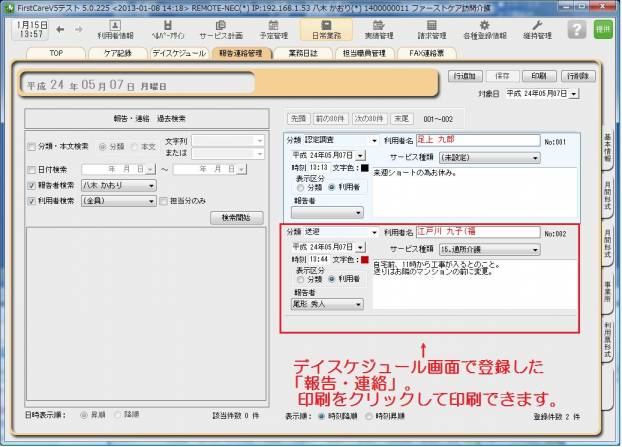The image size is (622, 447).
Task: Click the question mark help icon
Action: [576, 29]
